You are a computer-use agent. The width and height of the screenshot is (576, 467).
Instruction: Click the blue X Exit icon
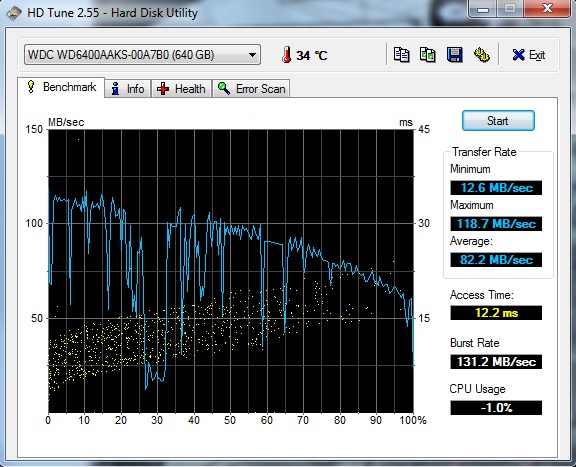point(518,55)
